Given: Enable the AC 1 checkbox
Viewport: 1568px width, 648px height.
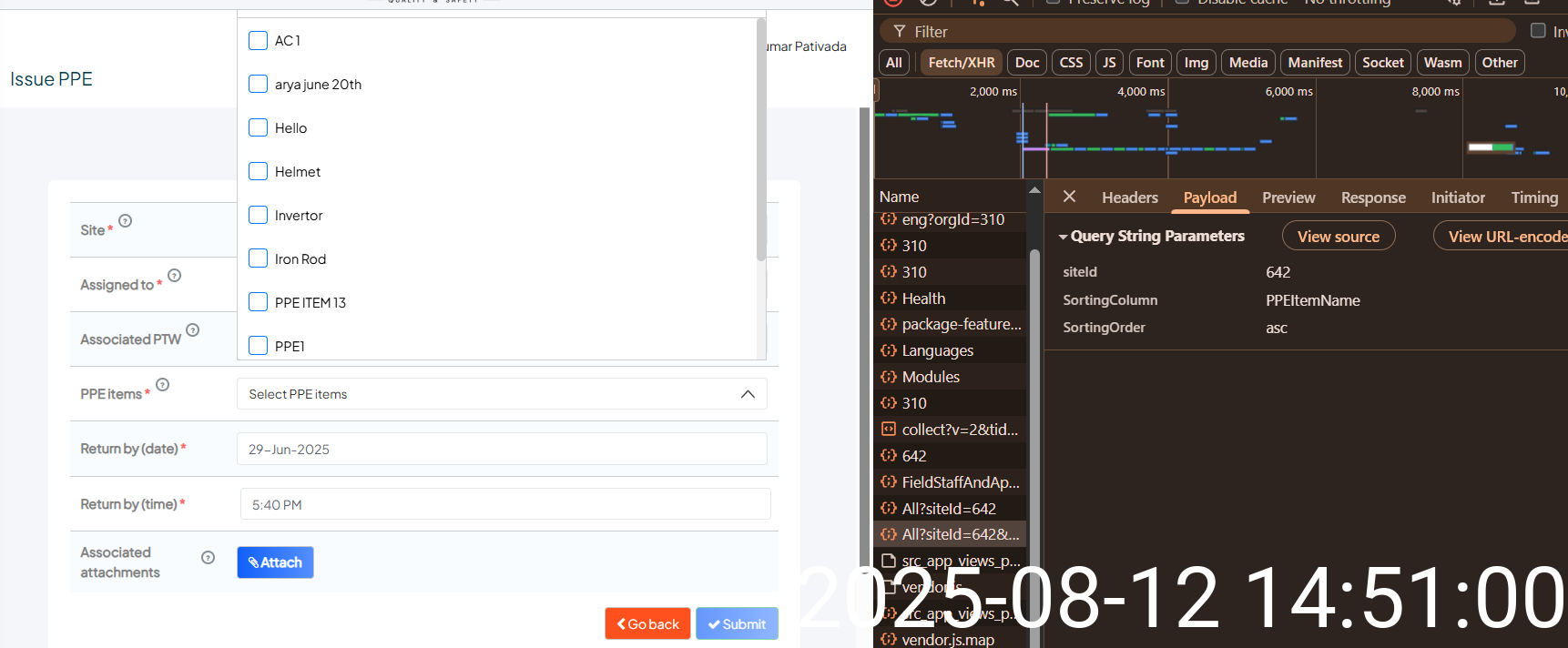Looking at the screenshot, I should coord(259,41).
